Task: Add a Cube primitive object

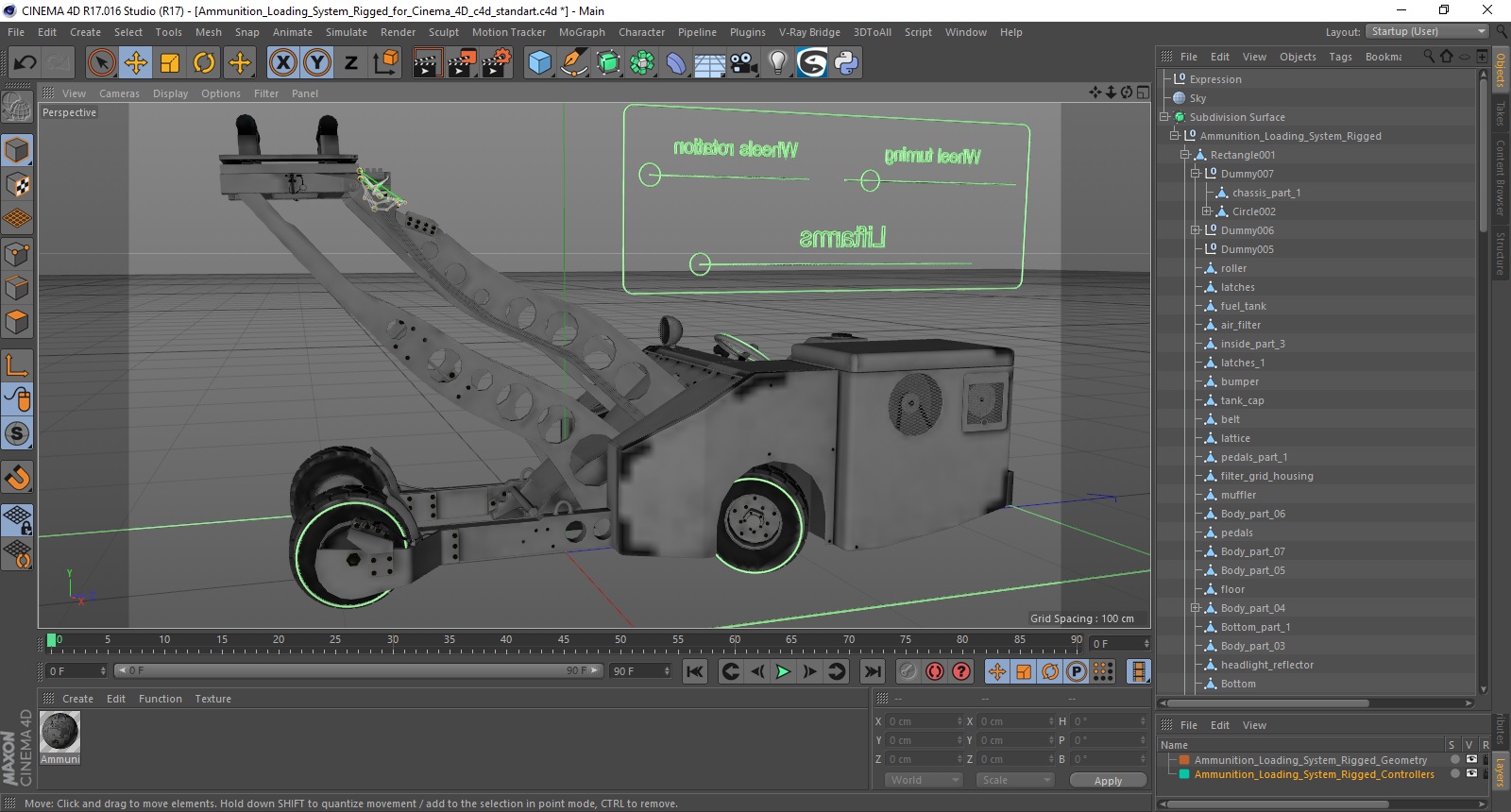Action: 539,63
